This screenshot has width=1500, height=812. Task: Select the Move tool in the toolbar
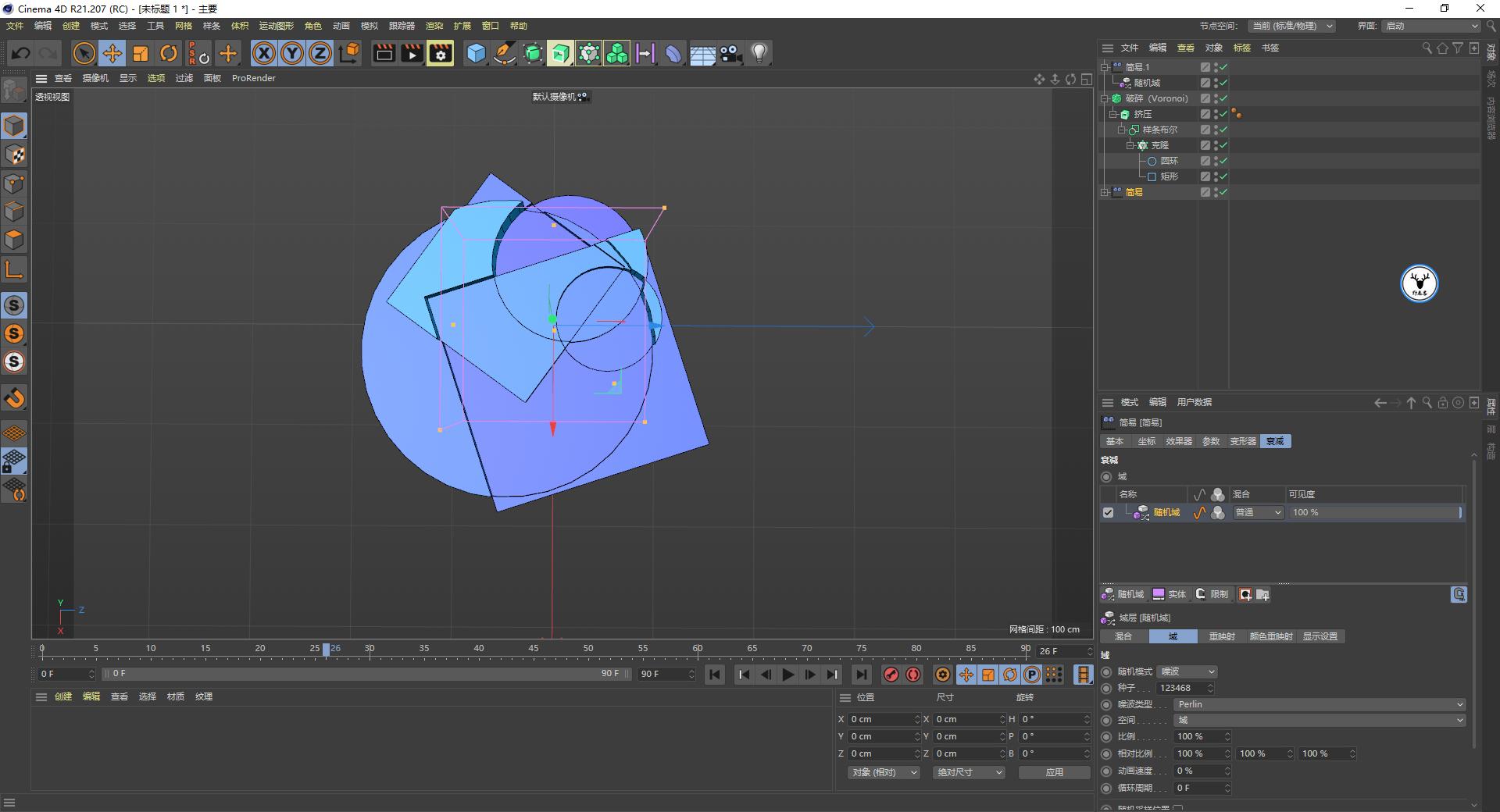coord(112,53)
